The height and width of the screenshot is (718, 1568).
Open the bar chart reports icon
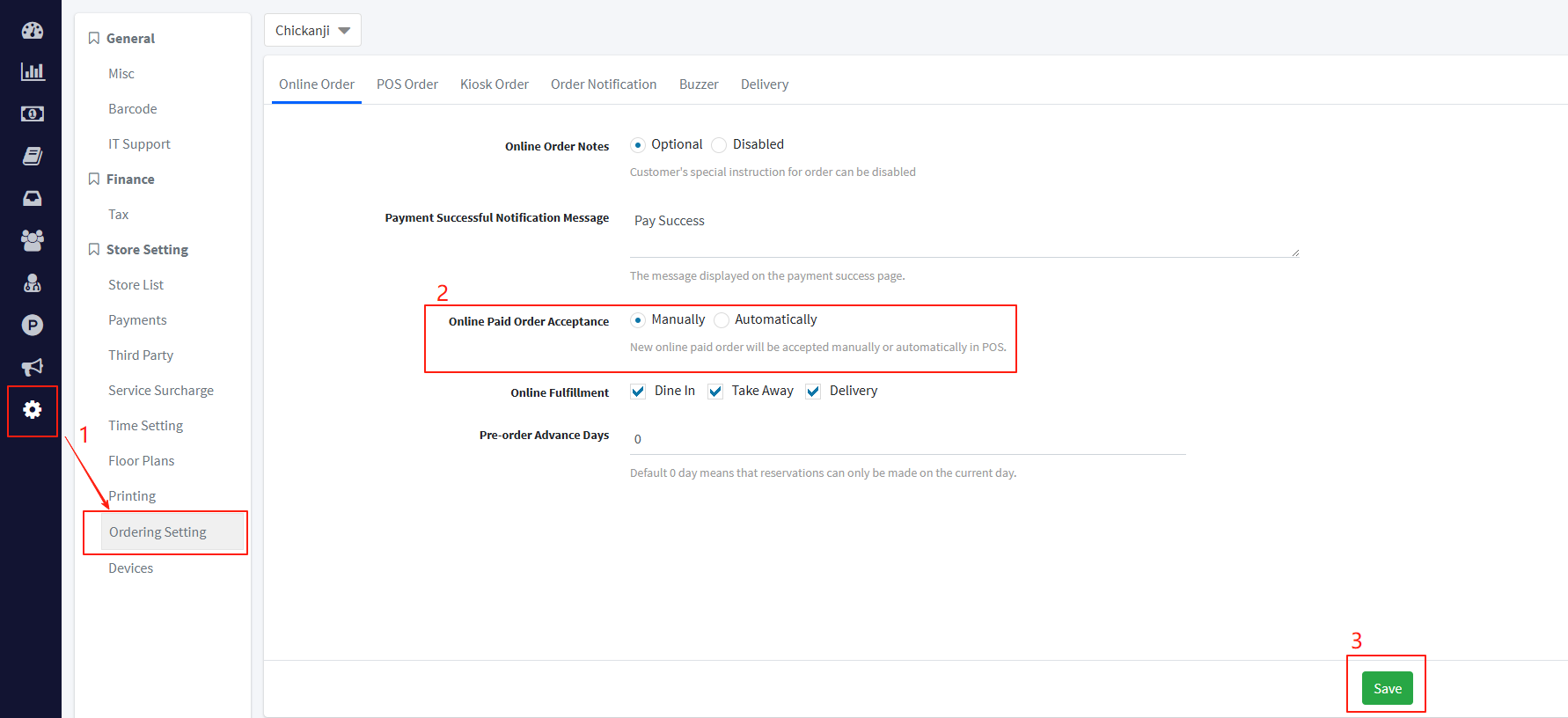click(33, 71)
